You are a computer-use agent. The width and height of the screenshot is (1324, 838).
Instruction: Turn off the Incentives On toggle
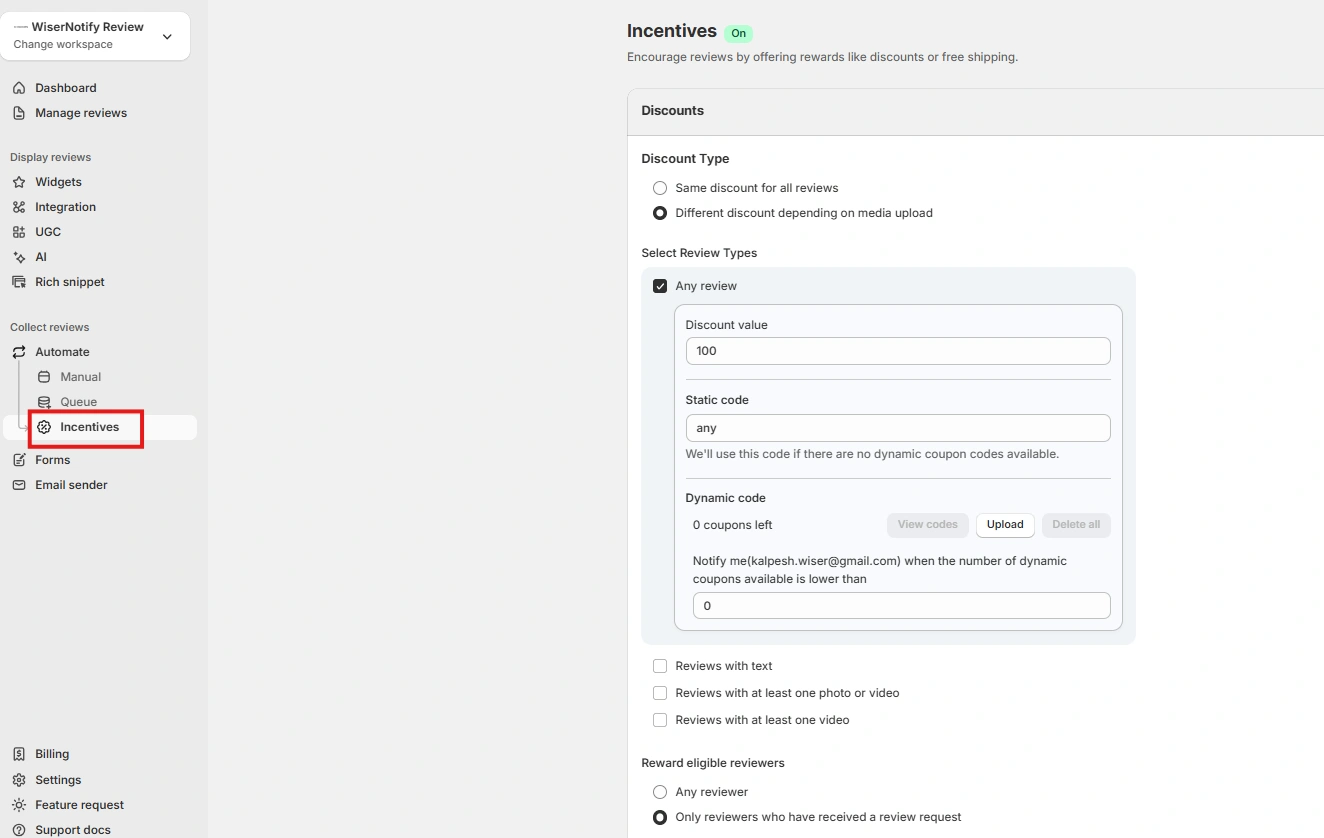point(738,33)
